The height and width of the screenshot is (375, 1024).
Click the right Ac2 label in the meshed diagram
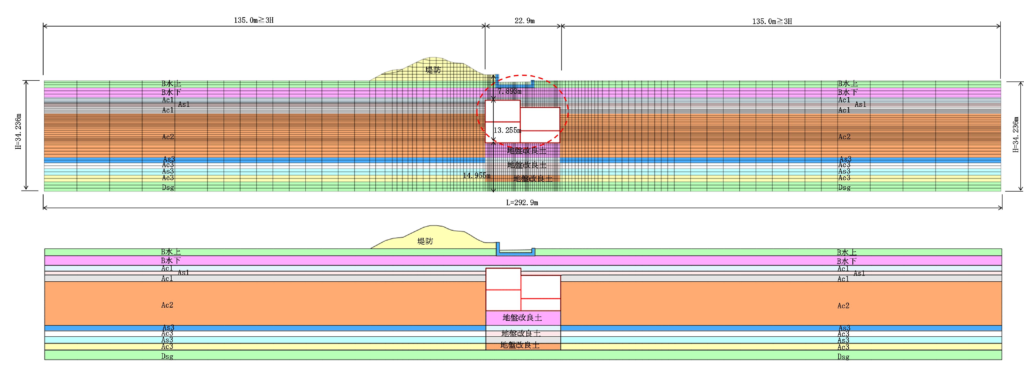(844, 137)
